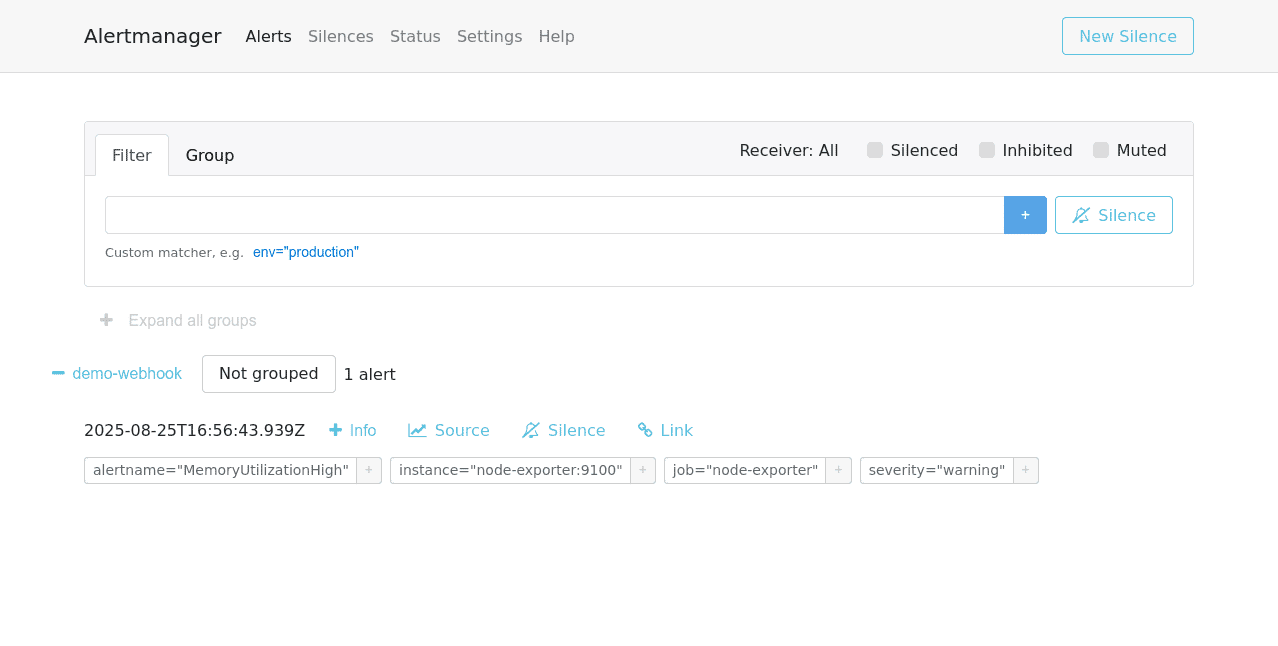Viewport: 1278px width, 646px height.
Task: Silence this alert using the Silence icon
Action: point(563,430)
